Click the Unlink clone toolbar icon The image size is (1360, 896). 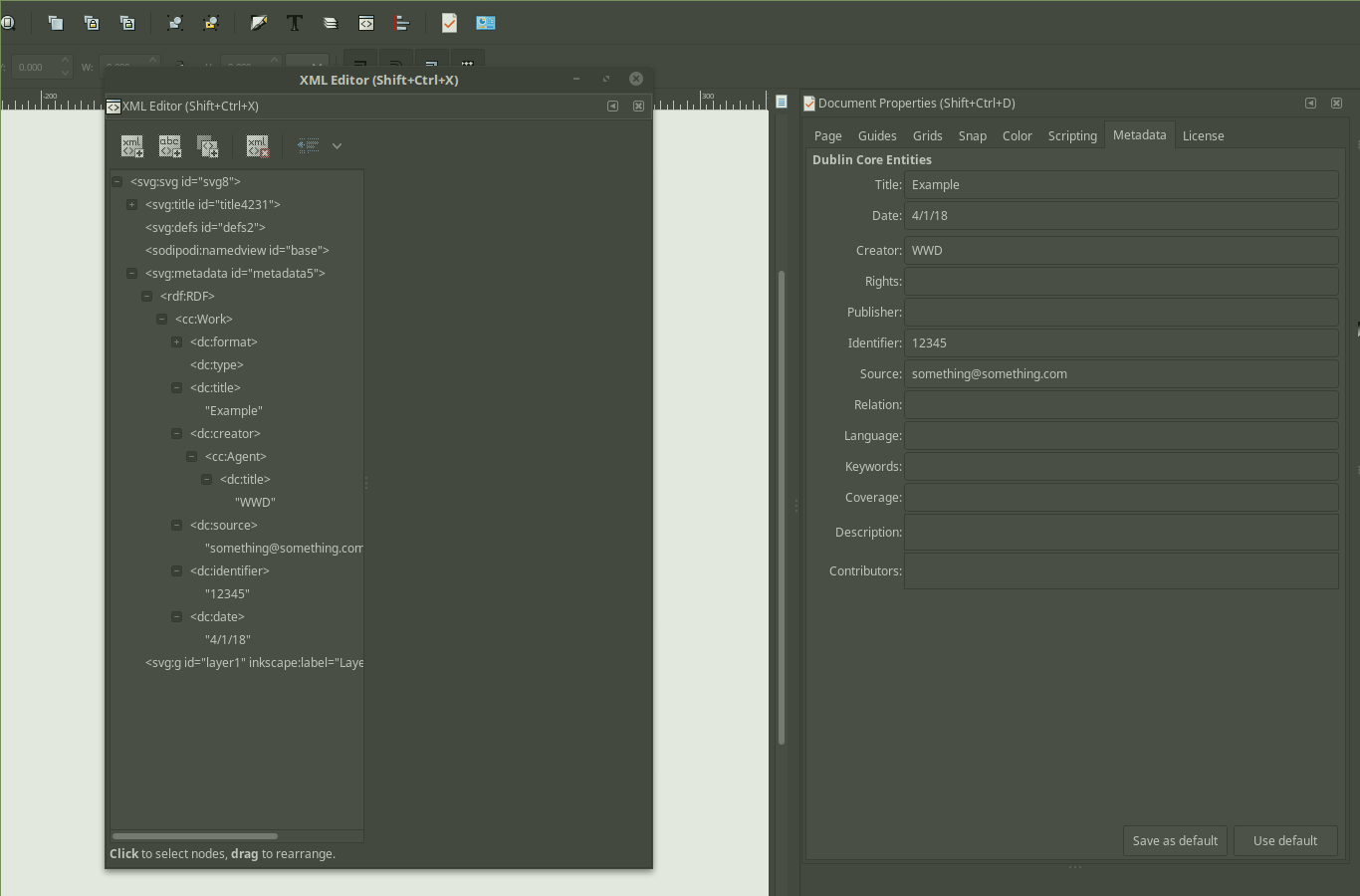point(127,22)
